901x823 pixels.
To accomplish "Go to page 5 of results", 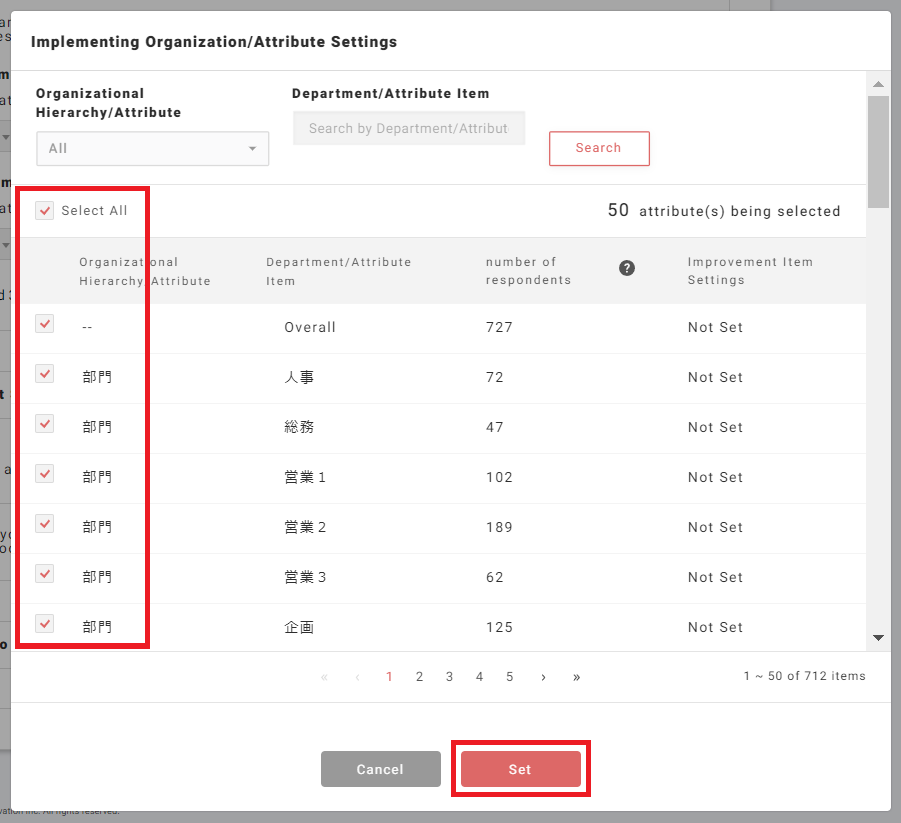I will pos(509,677).
